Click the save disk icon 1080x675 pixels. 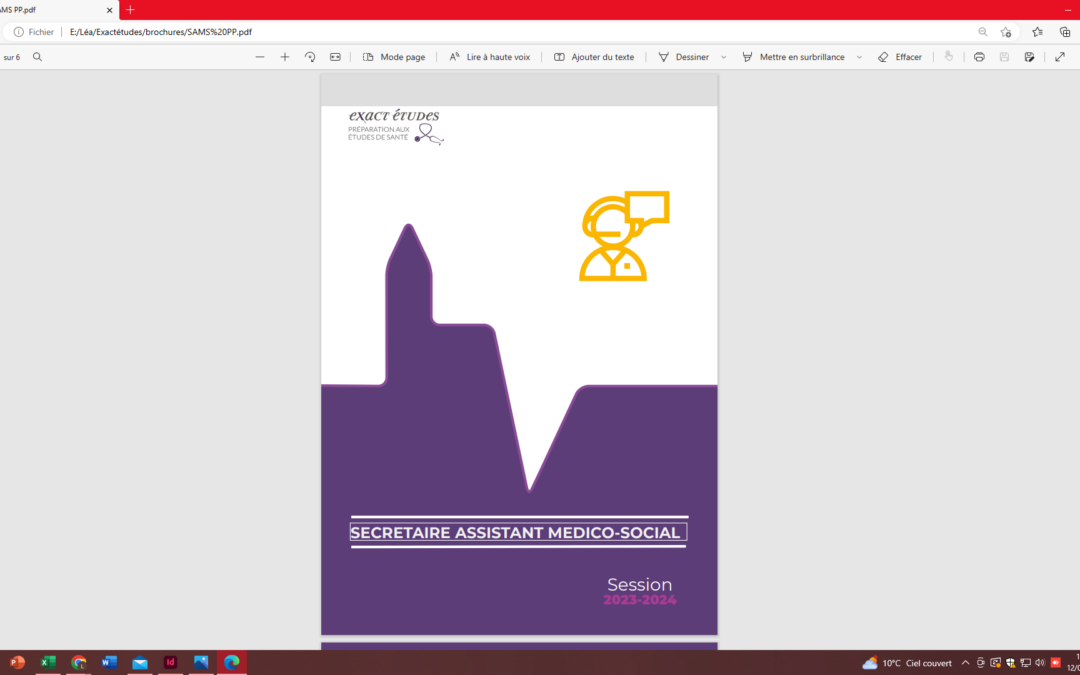(x=1004, y=57)
